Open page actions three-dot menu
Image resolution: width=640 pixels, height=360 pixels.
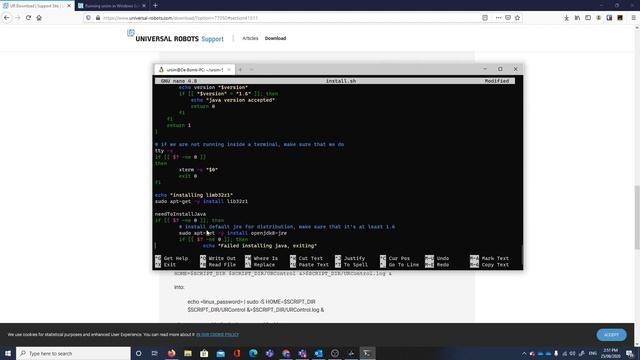pyautogui.click(x=498, y=18)
